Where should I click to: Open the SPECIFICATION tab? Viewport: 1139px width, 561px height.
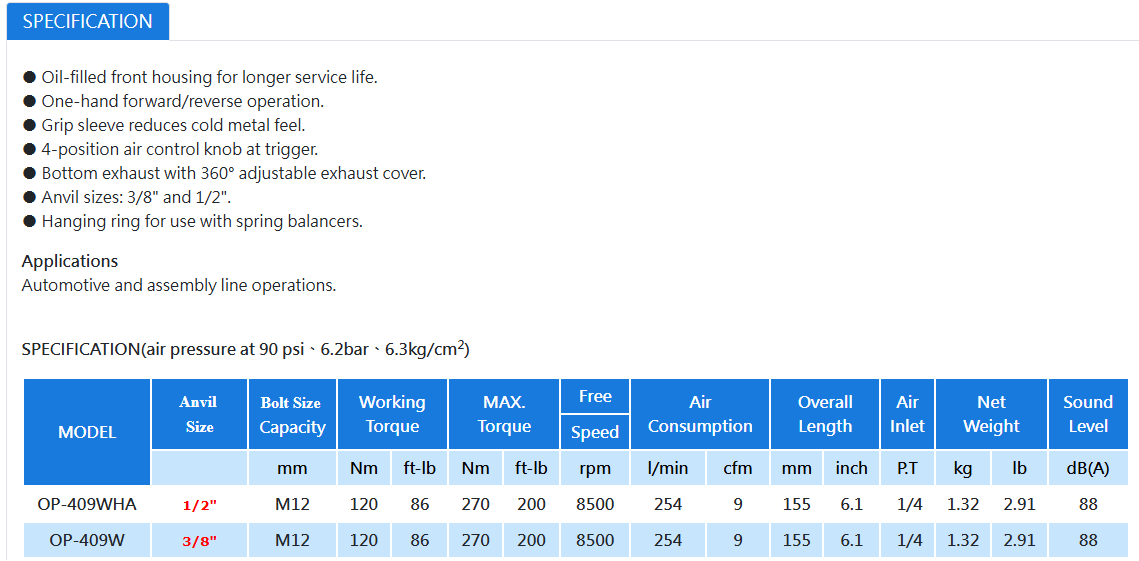coord(88,21)
